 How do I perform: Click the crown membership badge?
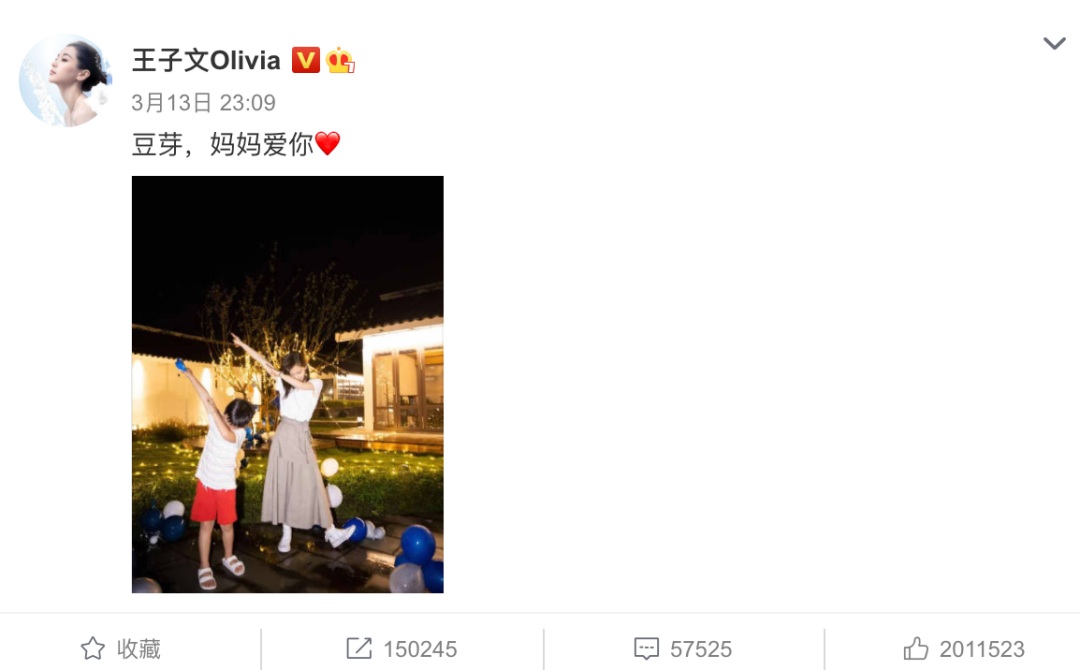click(340, 60)
